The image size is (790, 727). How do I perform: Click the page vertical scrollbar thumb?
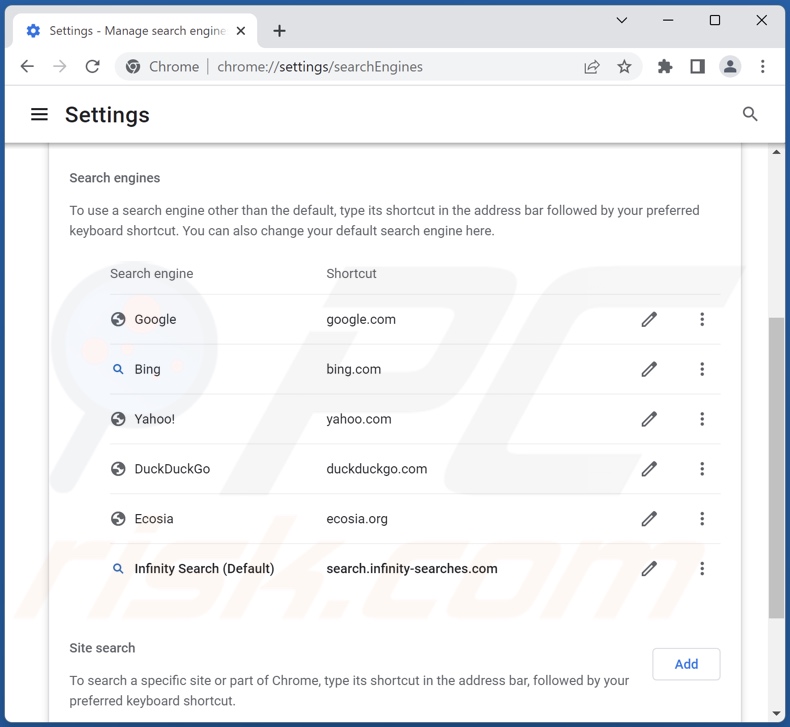[x=776, y=468]
